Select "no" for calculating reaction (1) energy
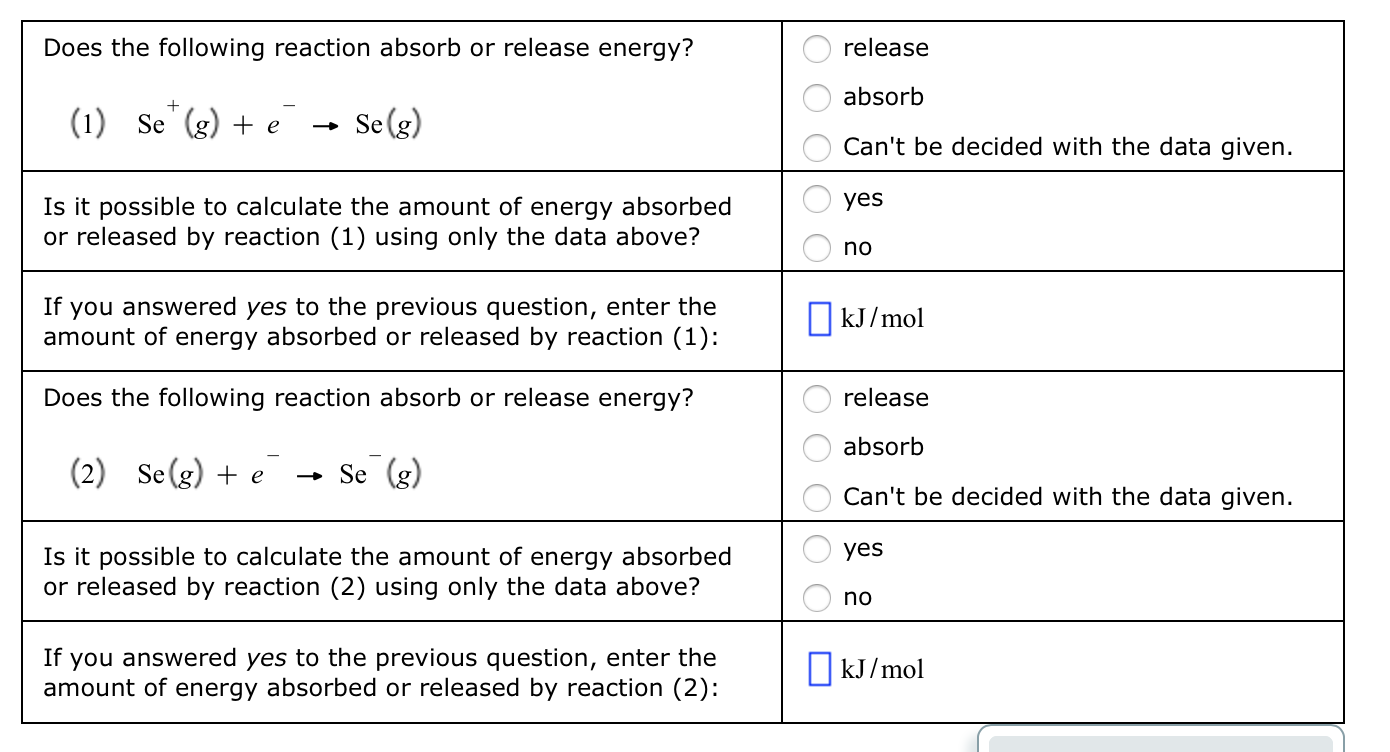 (817, 247)
